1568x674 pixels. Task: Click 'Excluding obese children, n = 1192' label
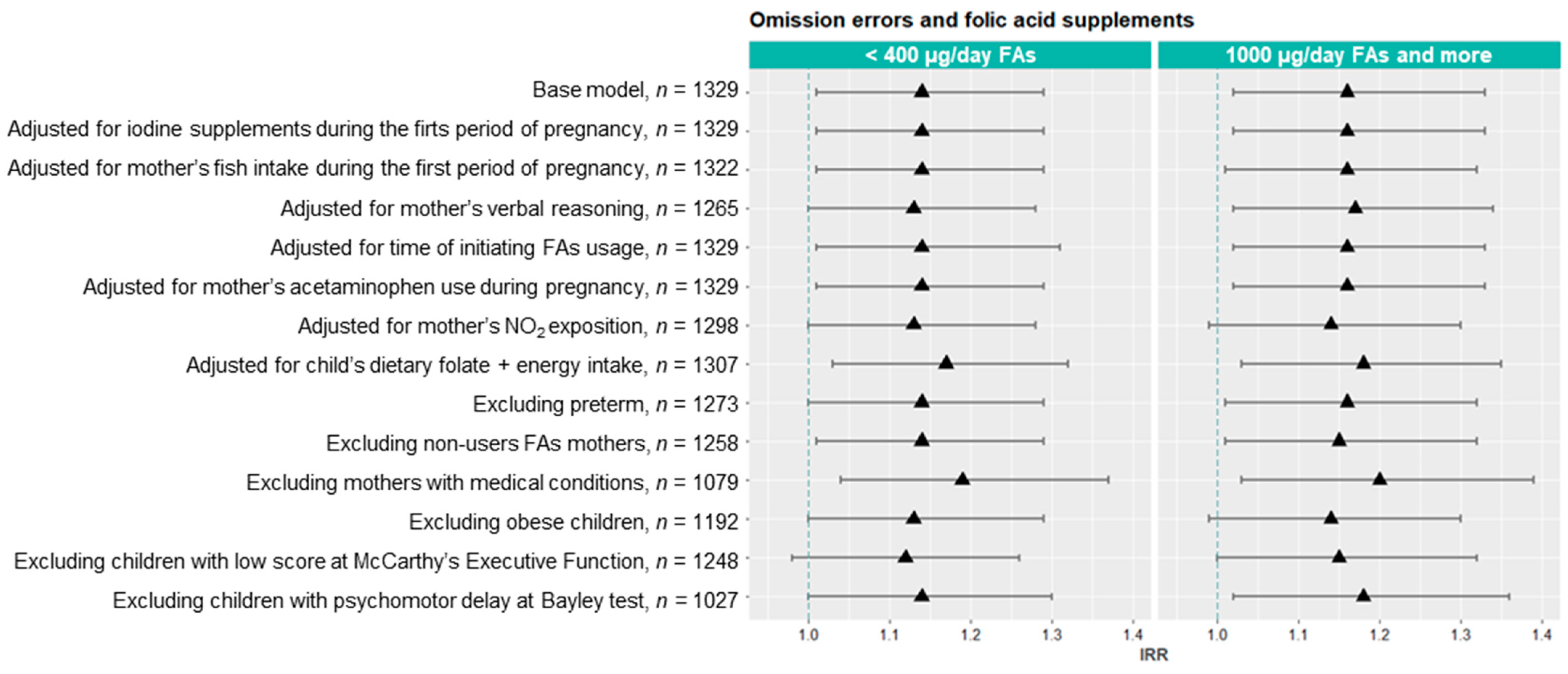point(573,522)
